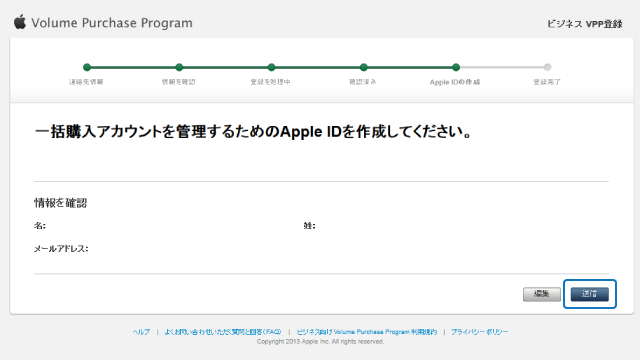Open the ヘルプ footer link
This screenshot has width=640, height=360.
(141, 332)
